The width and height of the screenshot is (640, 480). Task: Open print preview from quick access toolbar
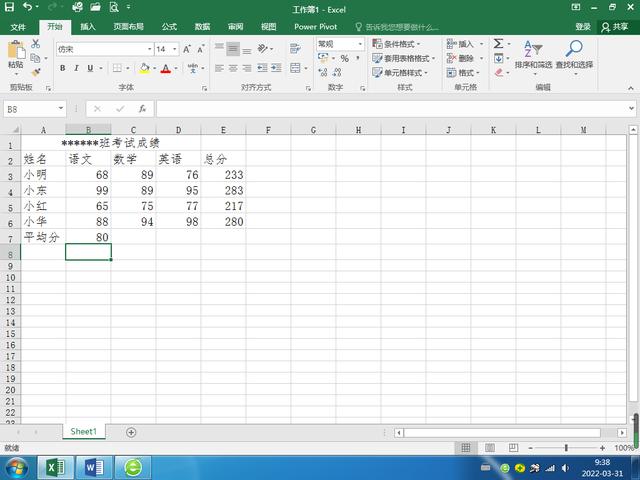(x=114, y=7)
